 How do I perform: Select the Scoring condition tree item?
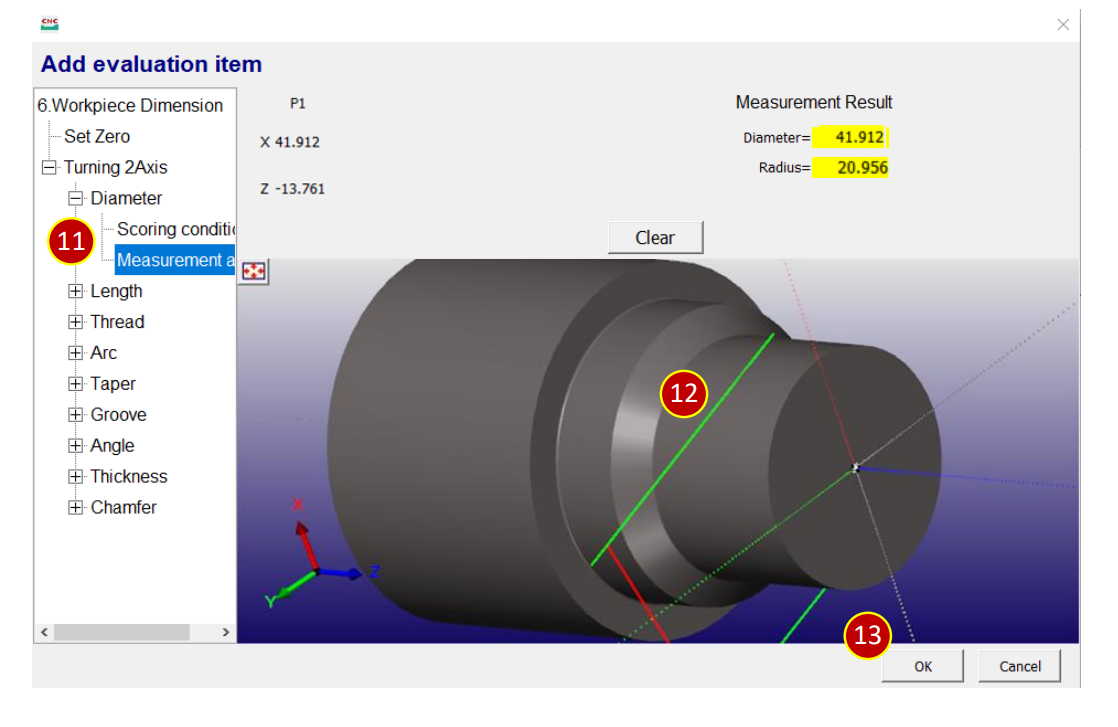click(x=175, y=229)
